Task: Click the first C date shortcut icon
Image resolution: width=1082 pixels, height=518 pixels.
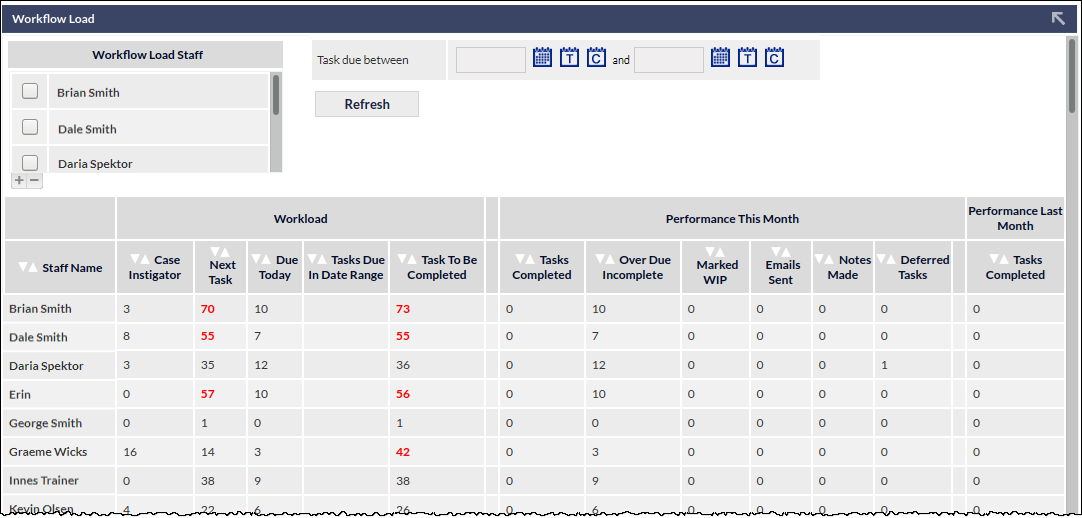Action: pos(596,57)
